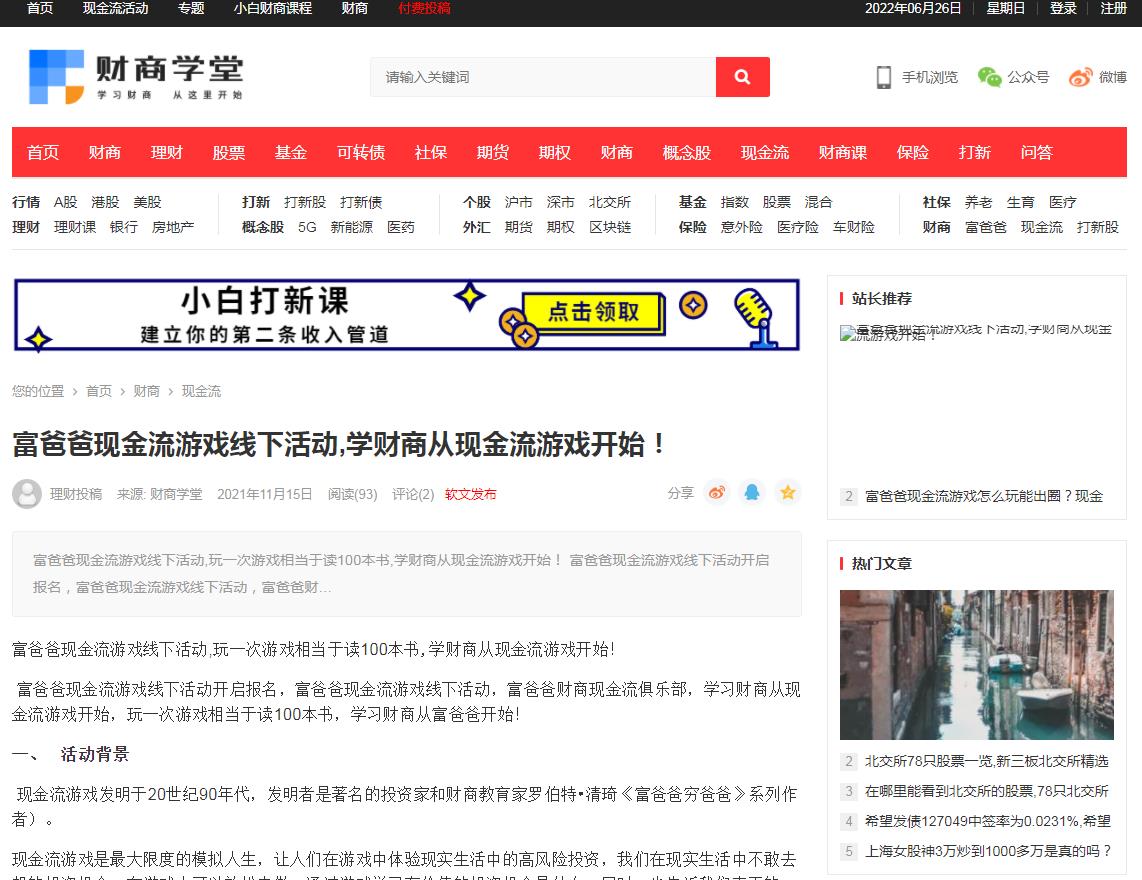1142x880 pixels.
Task: Click breadcrumb 财商 link
Action: coord(146,391)
